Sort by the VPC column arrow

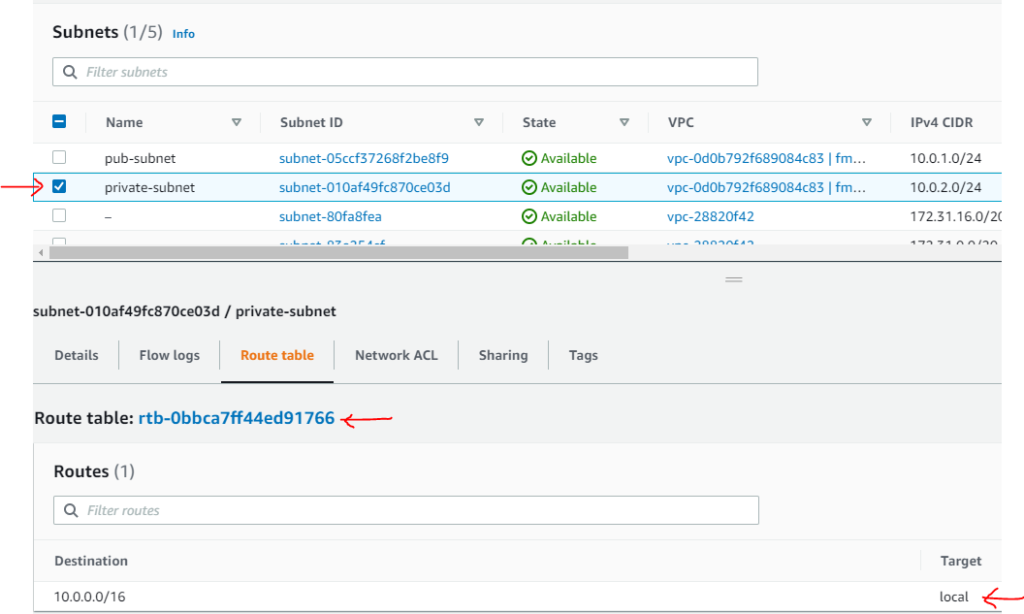pyautogui.click(x=867, y=122)
